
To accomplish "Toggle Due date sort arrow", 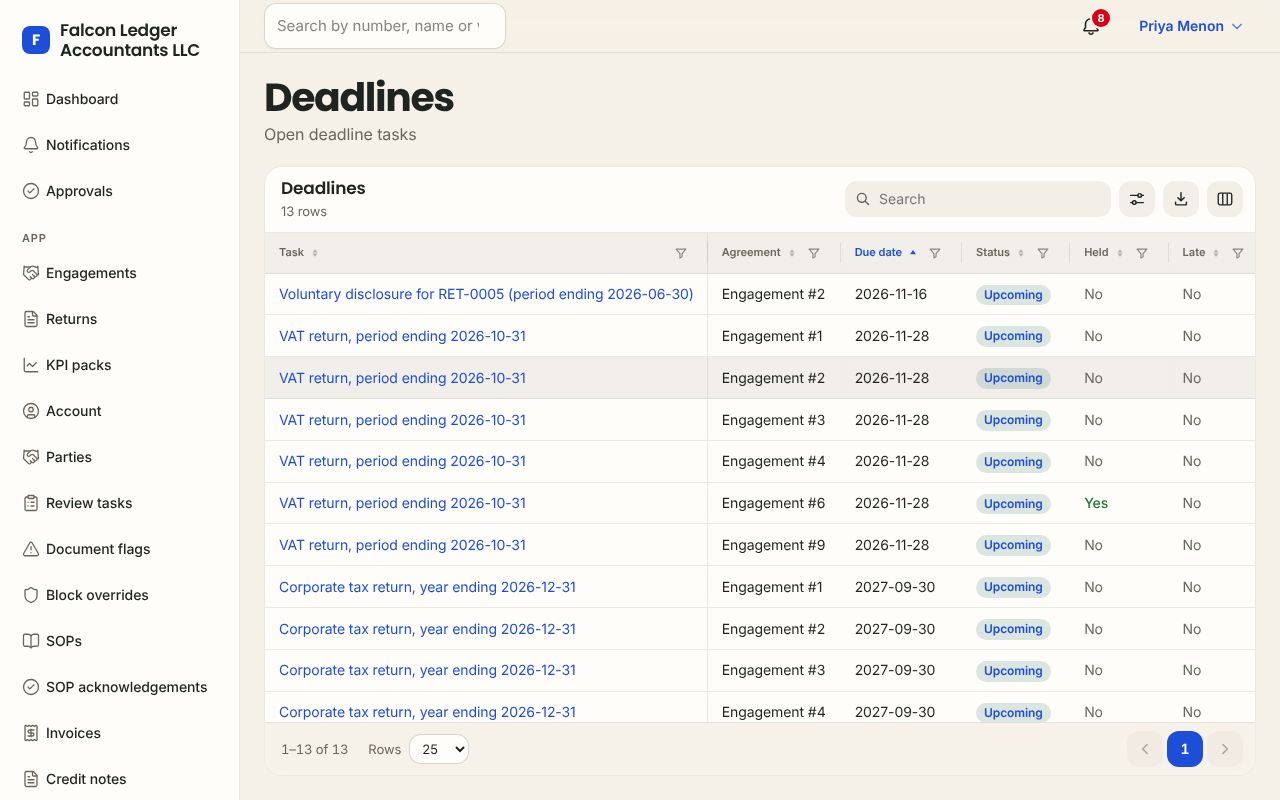I will [913, 253].
